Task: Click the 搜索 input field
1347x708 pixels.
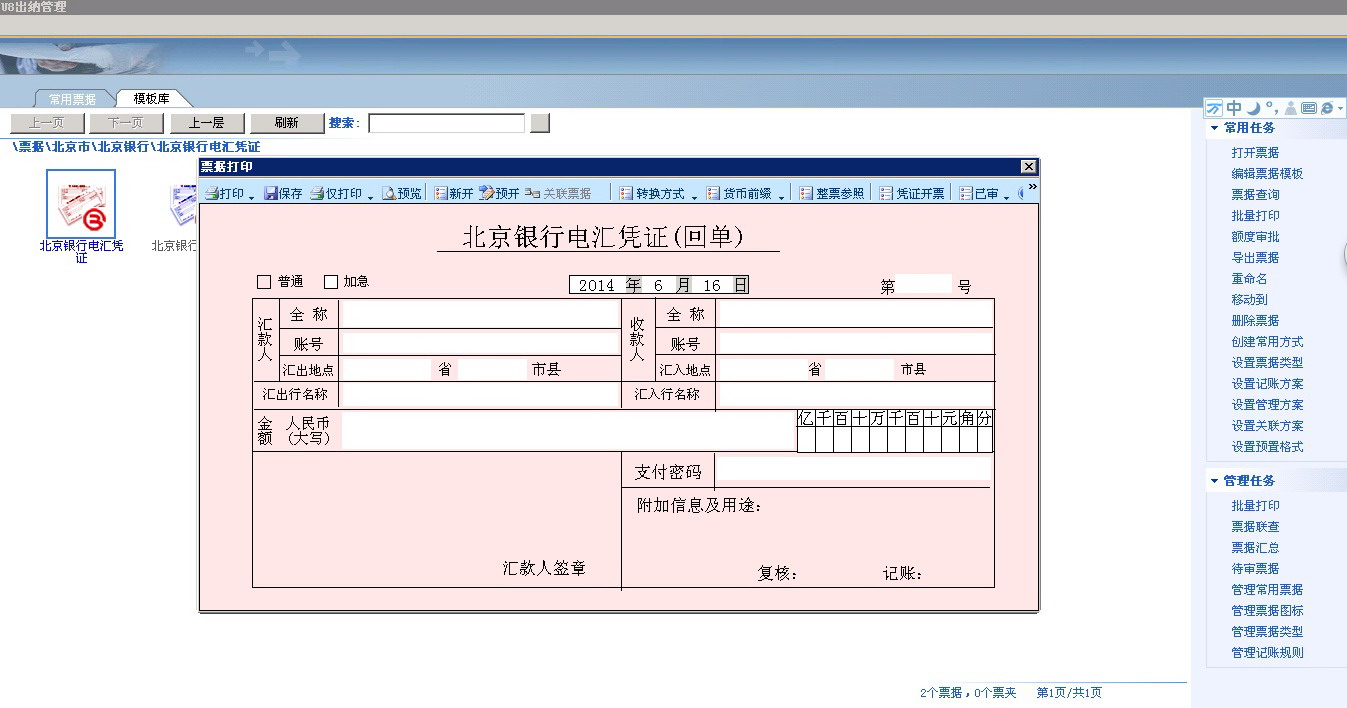Action: (x=446, y=123)
